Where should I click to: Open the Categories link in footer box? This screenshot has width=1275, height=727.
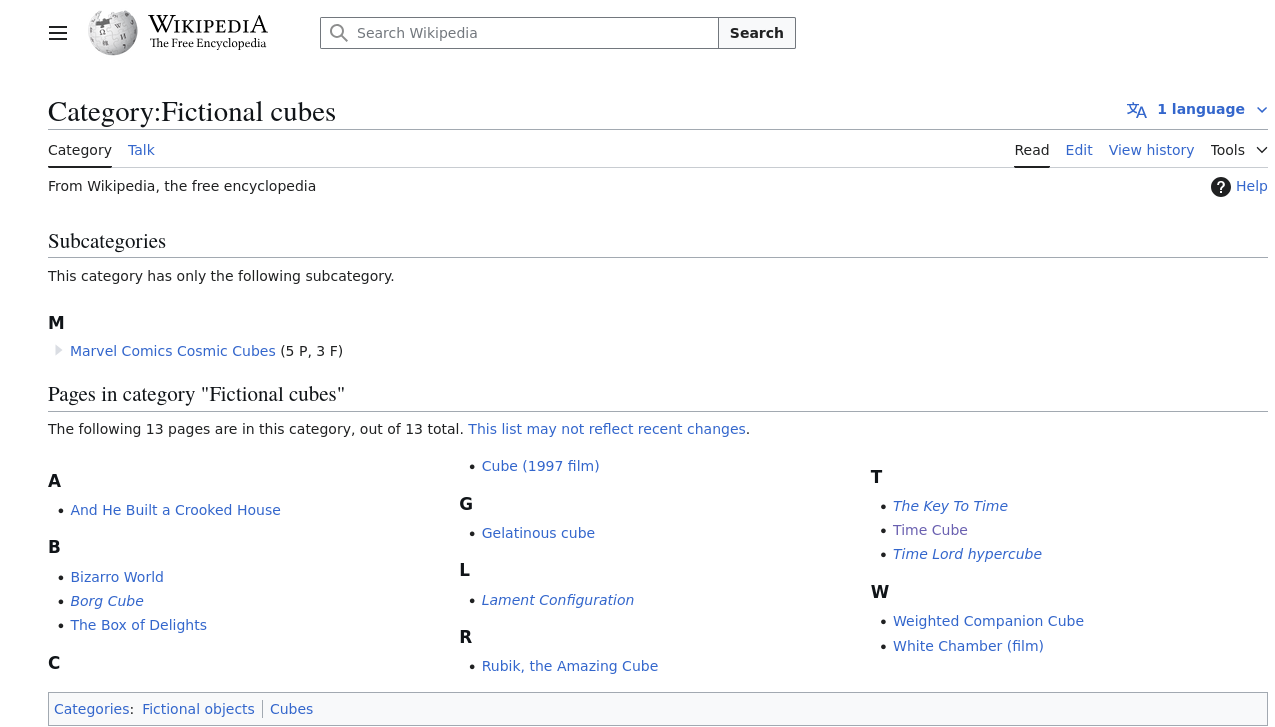[x=92, y=709]
